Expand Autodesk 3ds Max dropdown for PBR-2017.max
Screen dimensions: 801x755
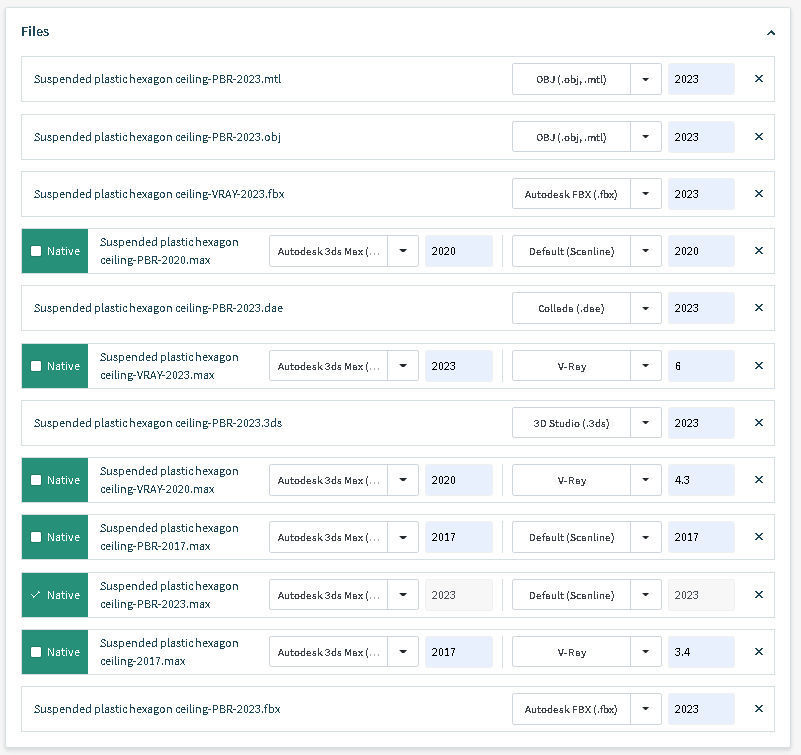[402, 537]
